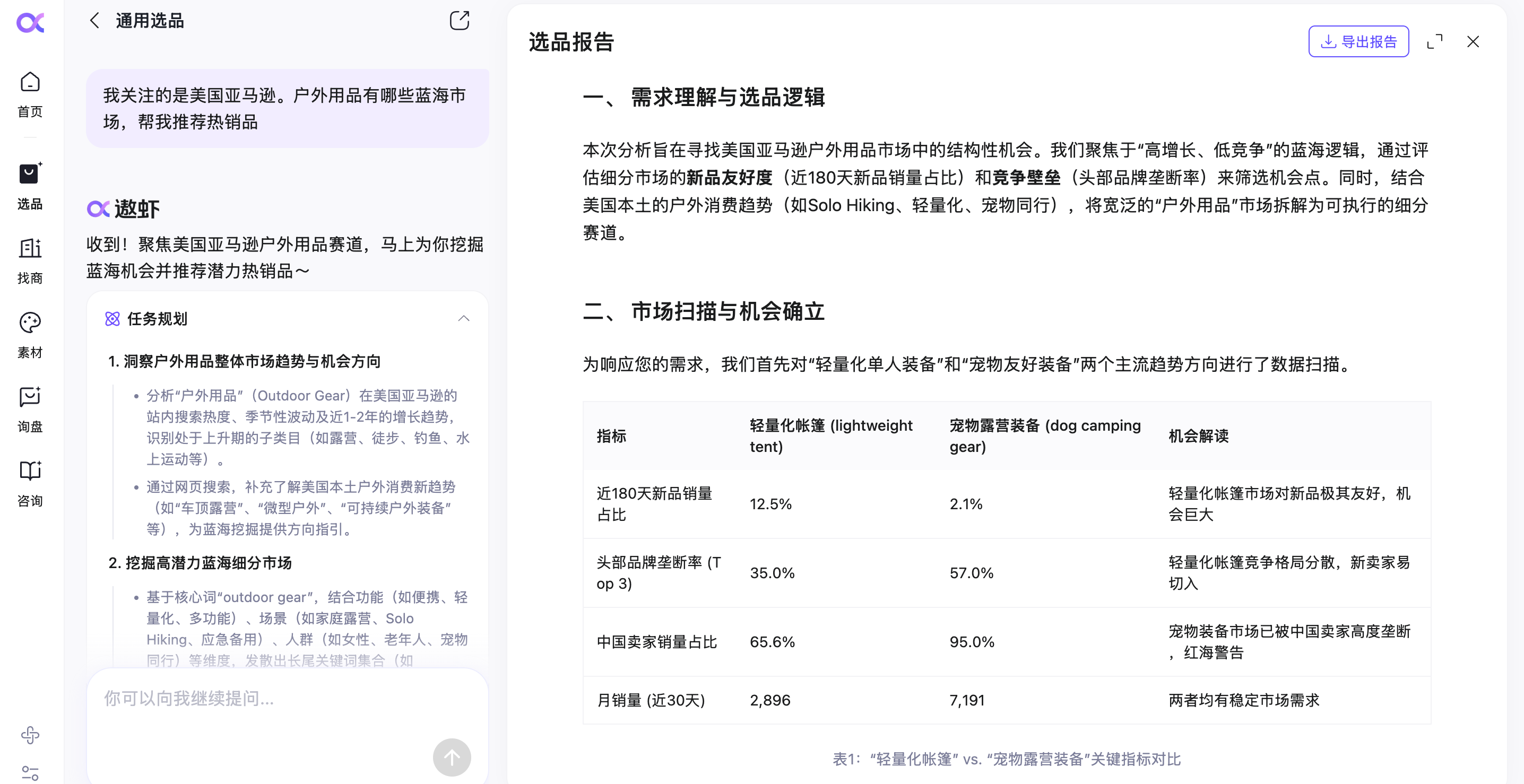Go to the 首页 home icon
Screen dimensions: 1524x784
tap(30, 83)
